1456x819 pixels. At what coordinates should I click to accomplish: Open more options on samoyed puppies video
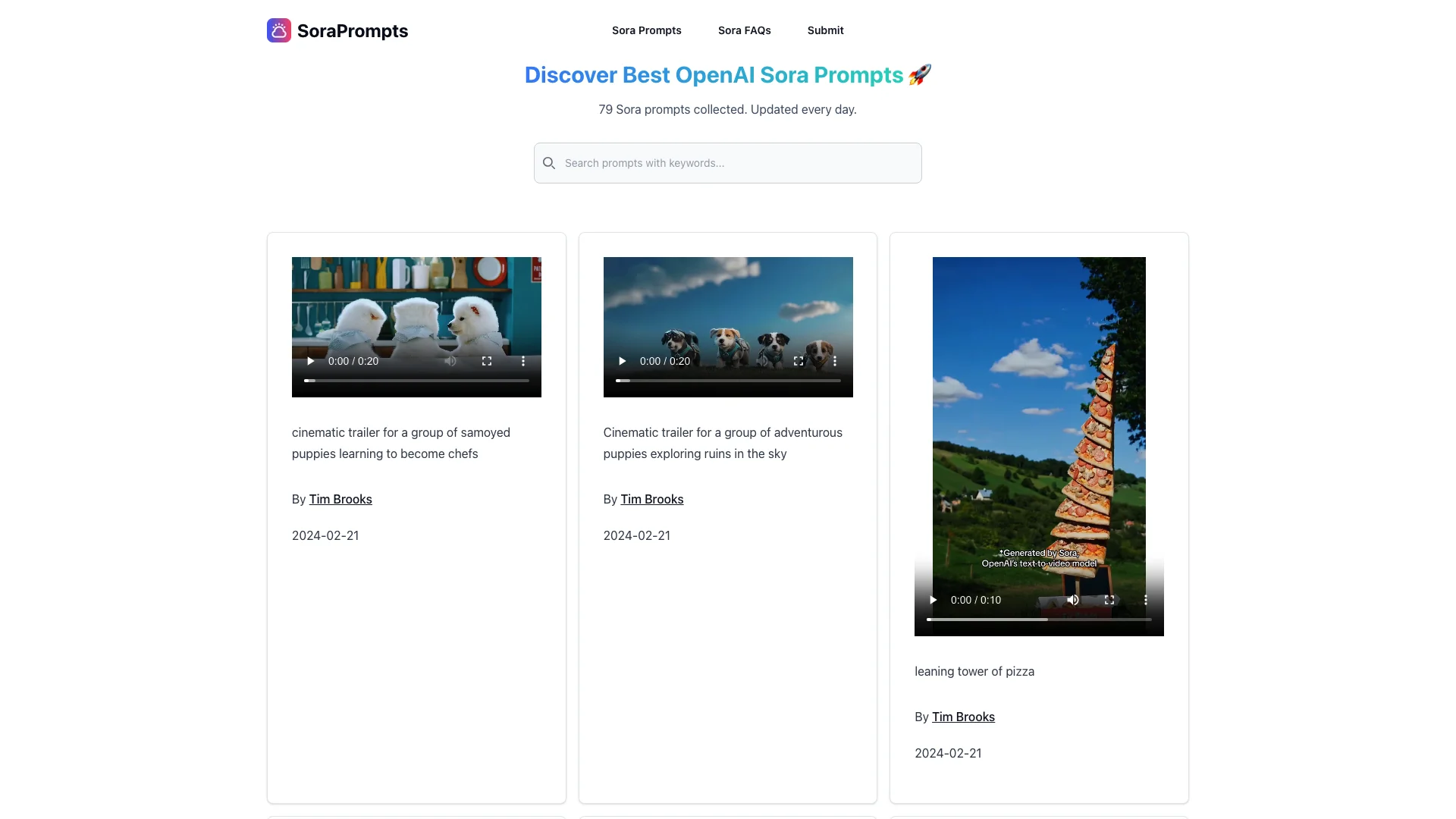[x=523, y=361]
